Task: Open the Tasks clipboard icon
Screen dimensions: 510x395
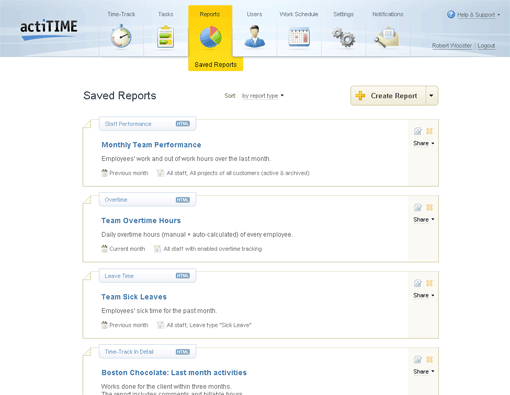Action: pyautogui.click(x=166, y=37)
